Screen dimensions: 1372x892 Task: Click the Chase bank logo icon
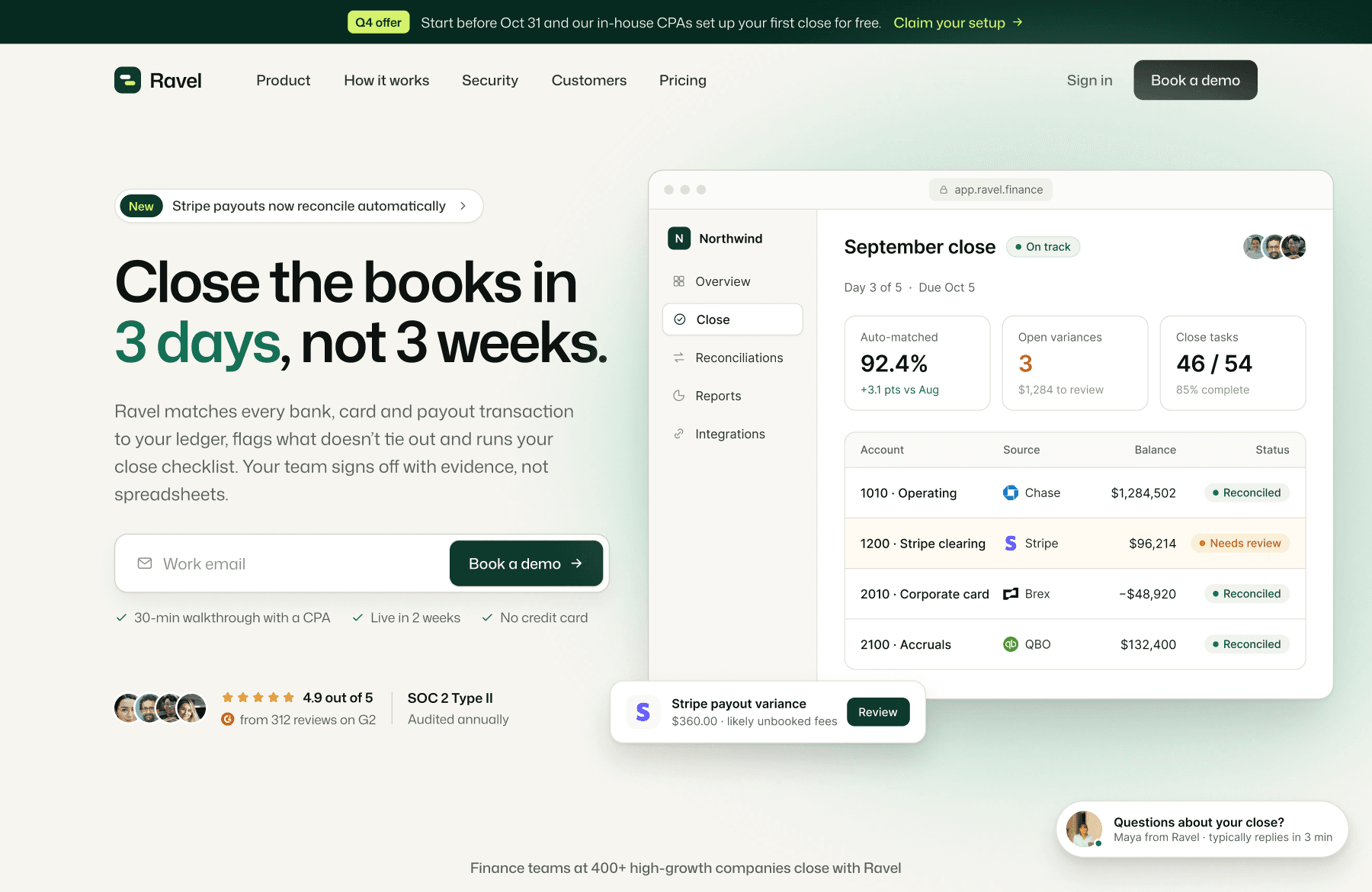coord(1011,493)
